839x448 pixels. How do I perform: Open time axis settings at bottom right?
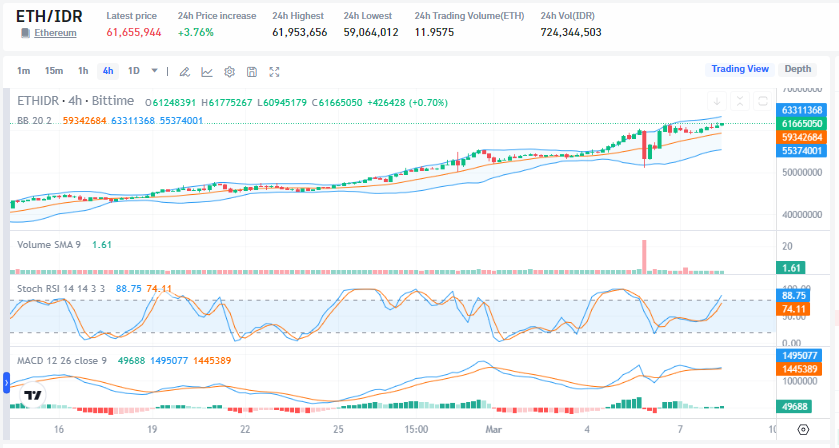tap(803, 429)
